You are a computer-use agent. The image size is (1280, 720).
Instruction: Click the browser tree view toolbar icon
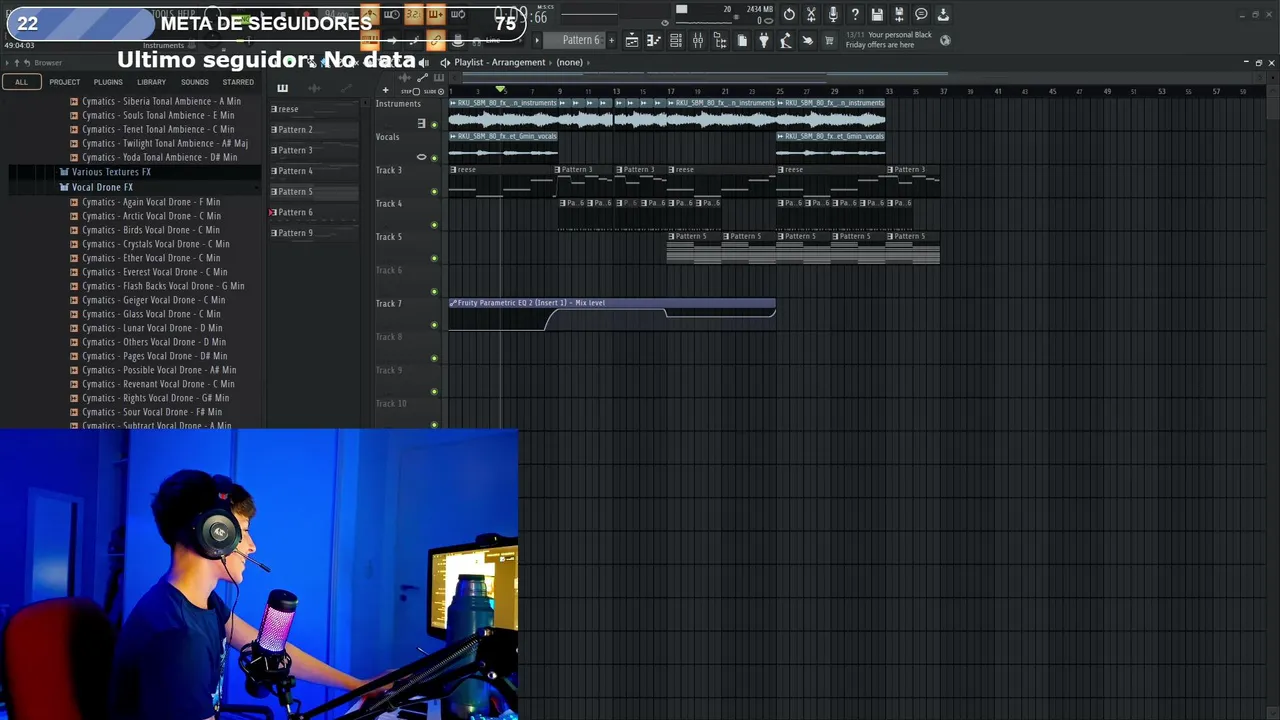pos(720,40)
